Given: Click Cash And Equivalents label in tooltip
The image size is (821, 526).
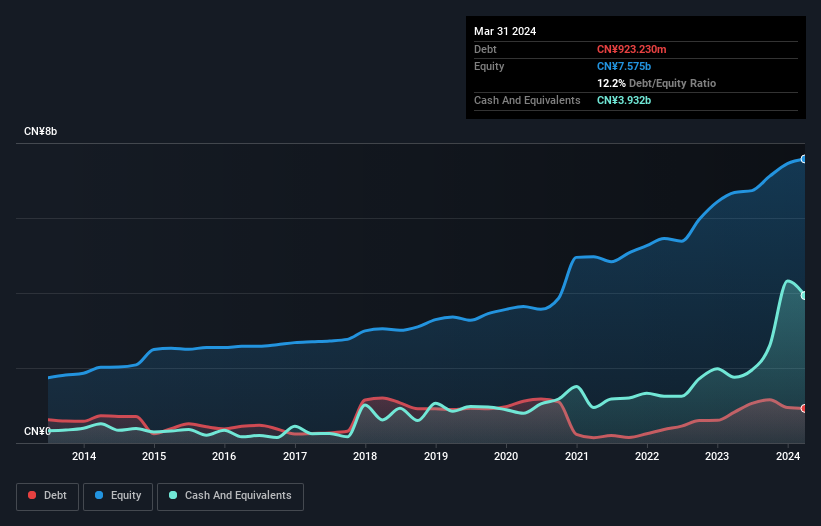Looking at the screenshot, I should tap(527, 100).
